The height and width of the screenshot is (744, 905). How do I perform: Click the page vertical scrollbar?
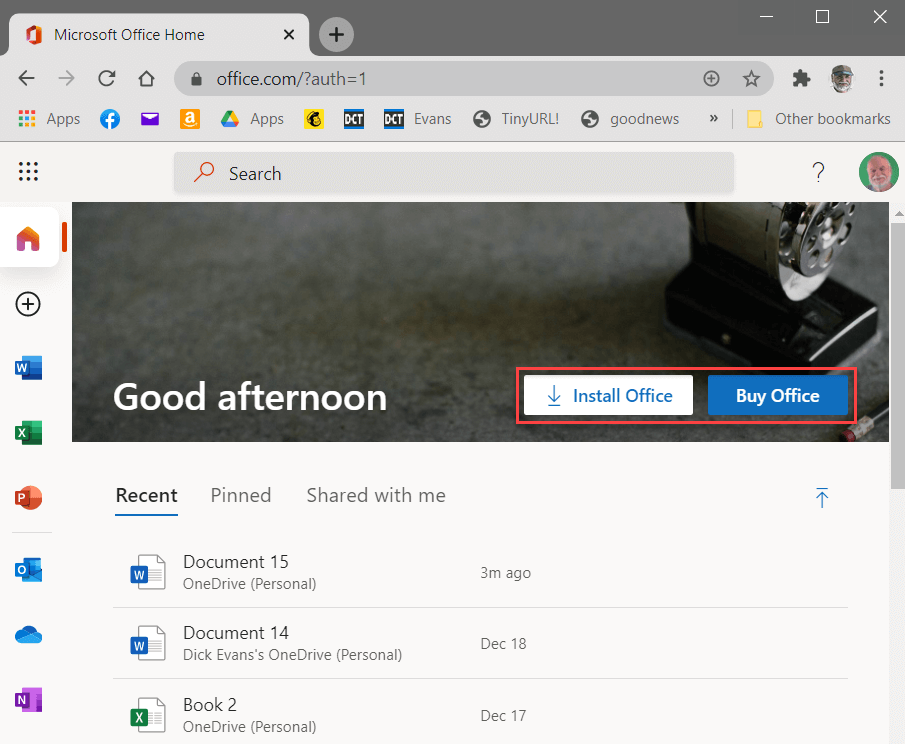tap(897, 356)
